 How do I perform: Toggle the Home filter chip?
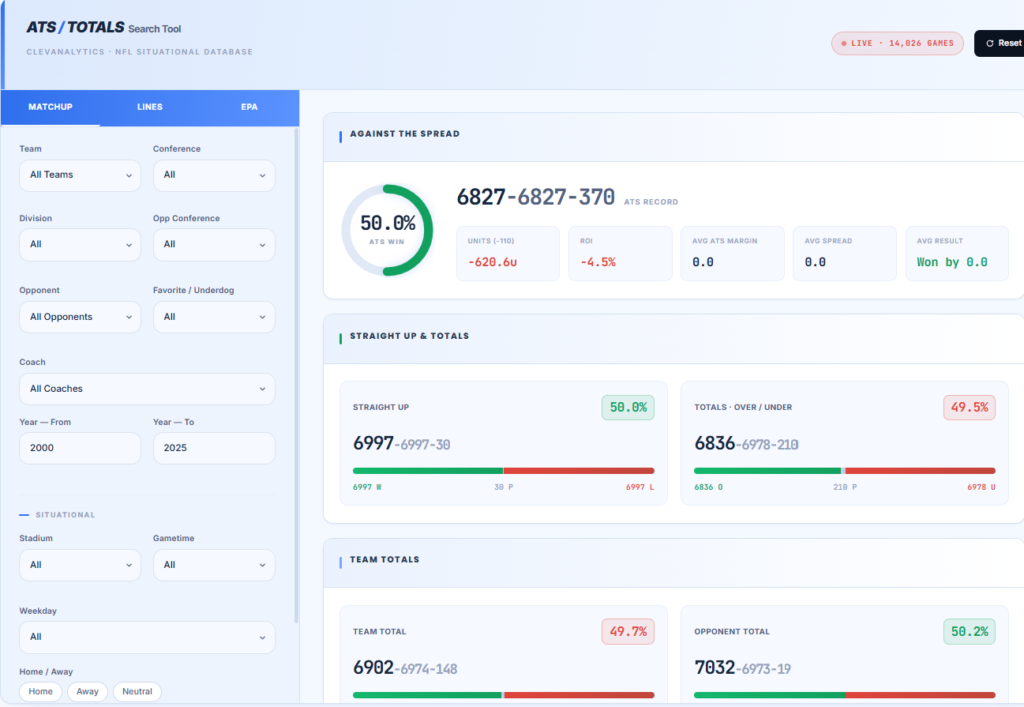[40, 691]
